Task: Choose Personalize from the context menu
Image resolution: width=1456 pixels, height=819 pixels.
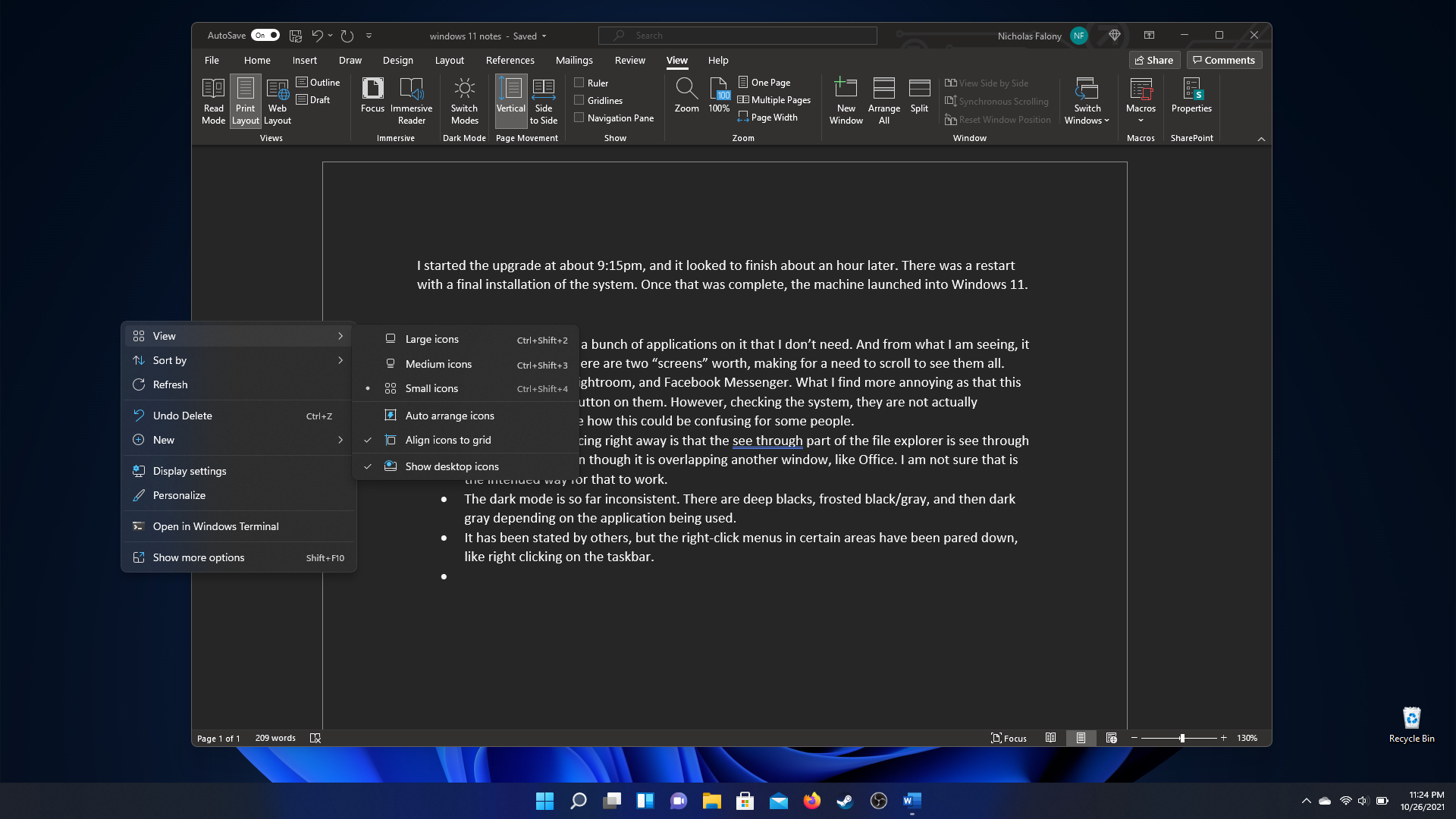Action: pos(239,495)
